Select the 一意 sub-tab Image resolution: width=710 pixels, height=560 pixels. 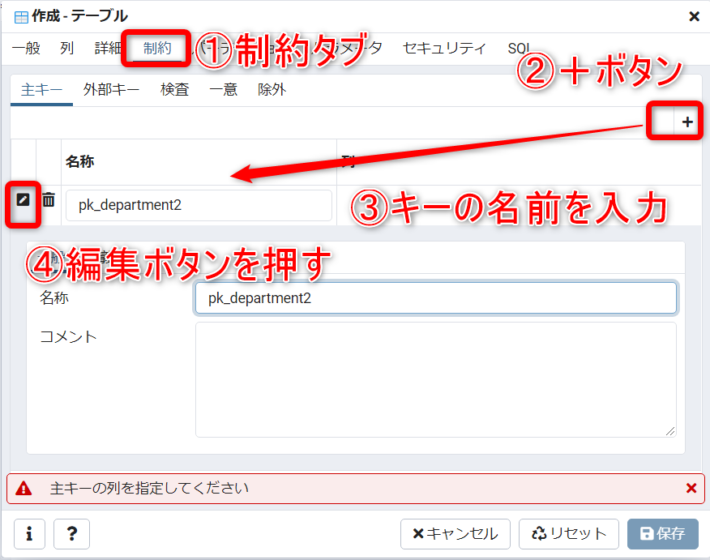click(224, 89)
